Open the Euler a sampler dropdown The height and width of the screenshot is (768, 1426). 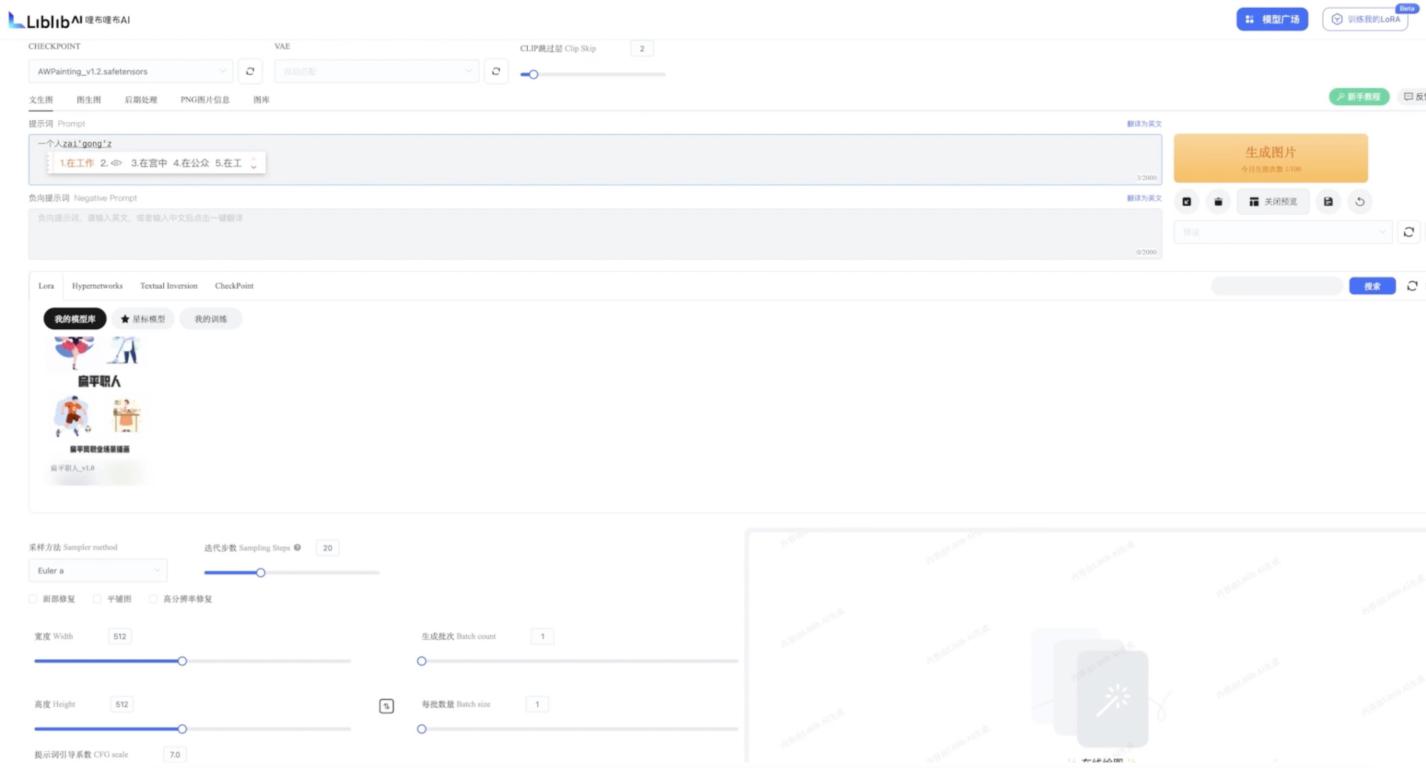click(x=97, y=571)
